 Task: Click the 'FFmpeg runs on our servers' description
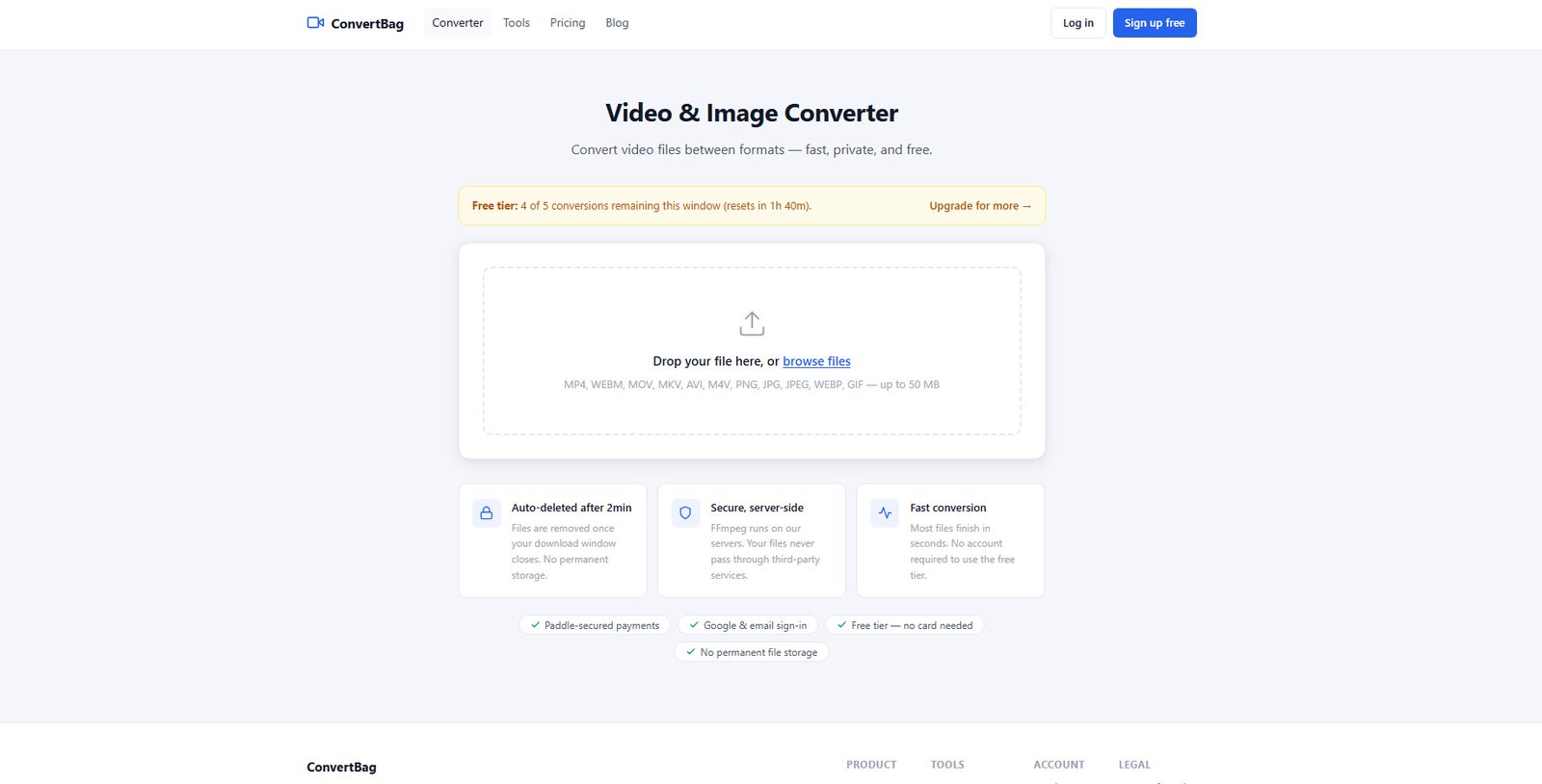[765, 552]
